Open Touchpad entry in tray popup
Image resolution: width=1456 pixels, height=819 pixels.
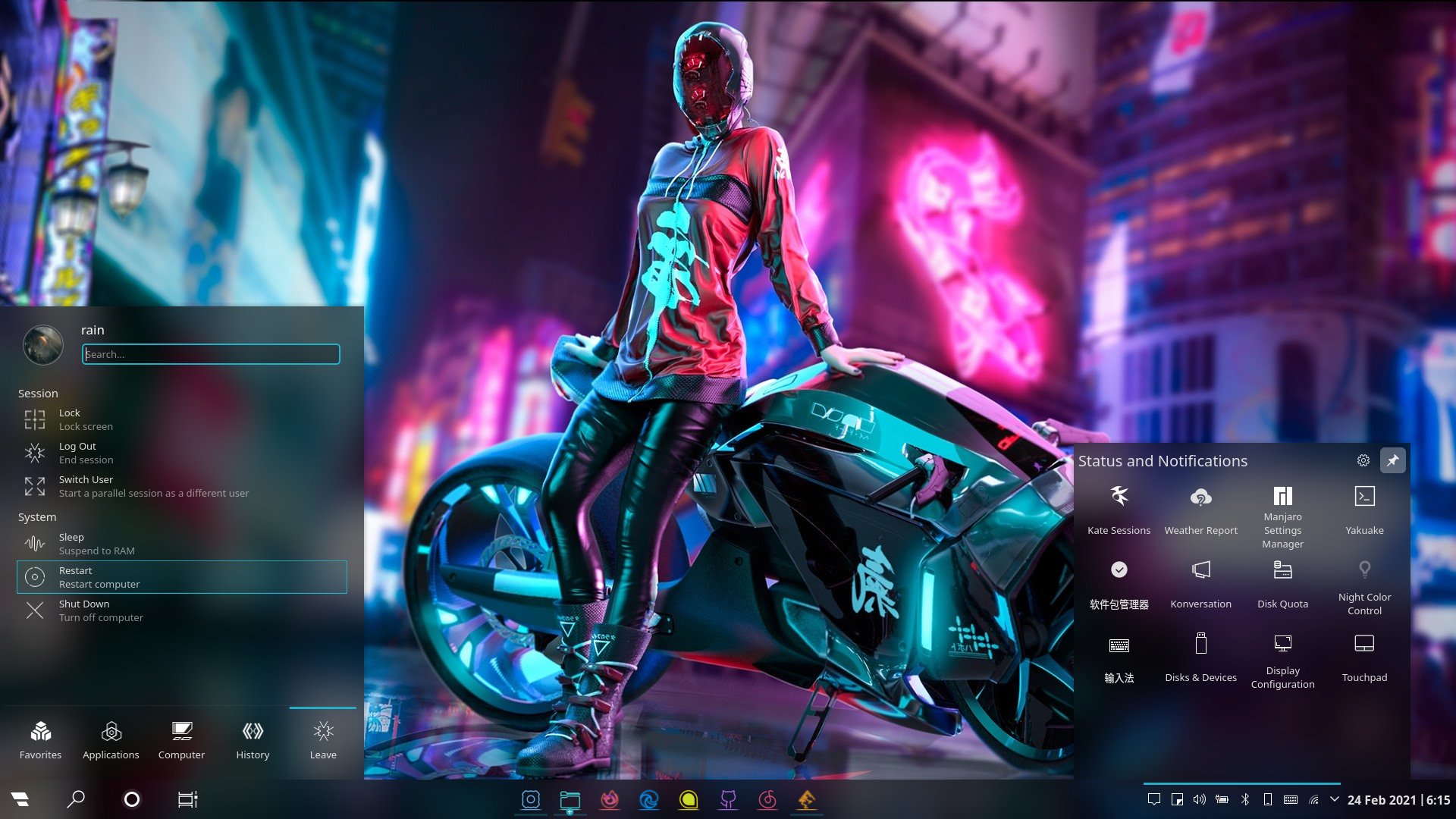1365,657
